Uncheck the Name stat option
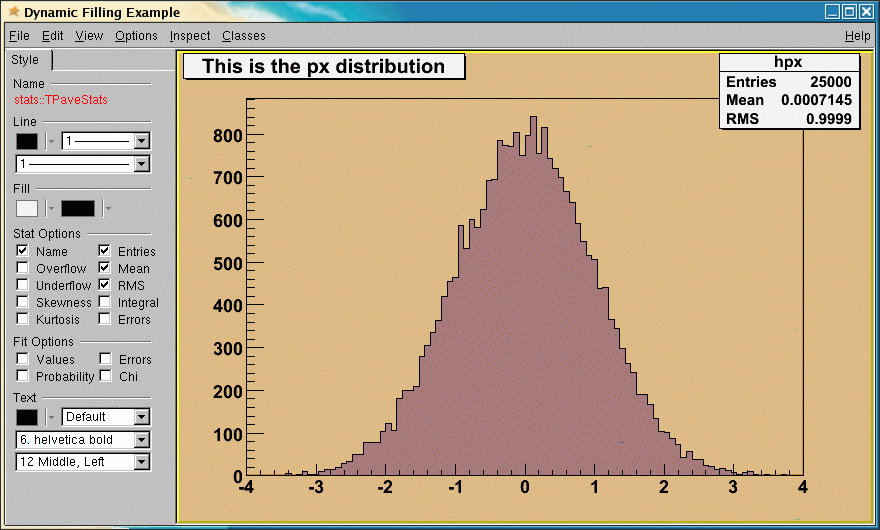Image resolution: width=880 pixels, height=530 pixels. coord(23,251)
